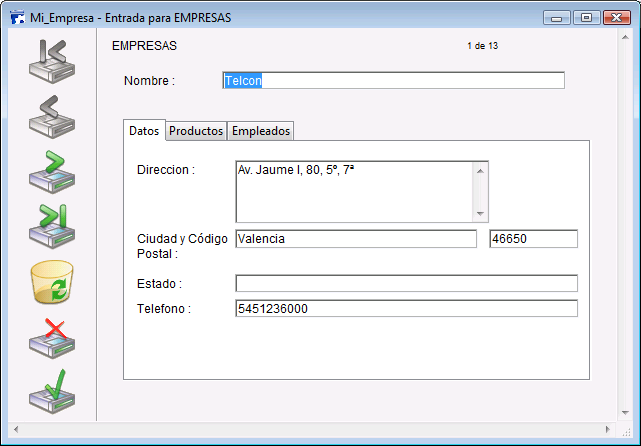Click the Telefono number field
Screen dimensions: 641x446
pos(406,309)
